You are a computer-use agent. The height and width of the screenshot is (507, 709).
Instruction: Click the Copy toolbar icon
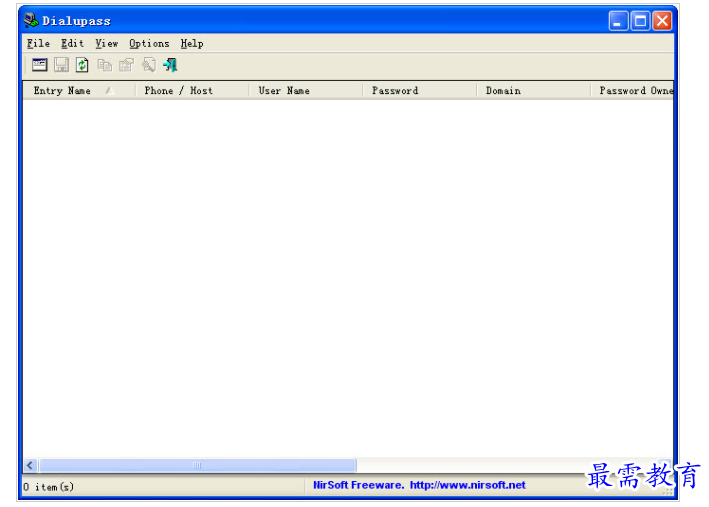click(104, 66)
